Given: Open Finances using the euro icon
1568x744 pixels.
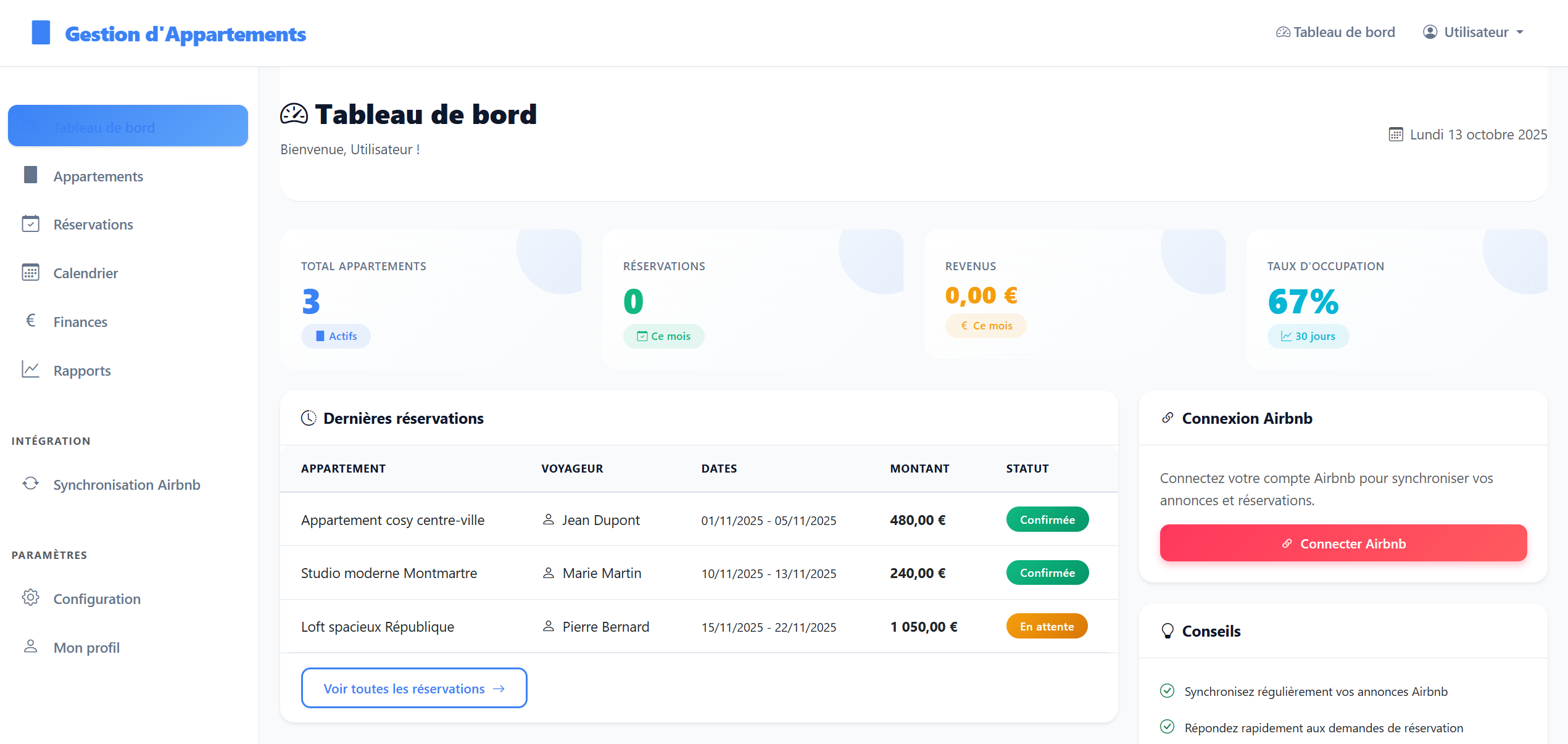Looking at the screenshot, I should (x=30, y=321).
